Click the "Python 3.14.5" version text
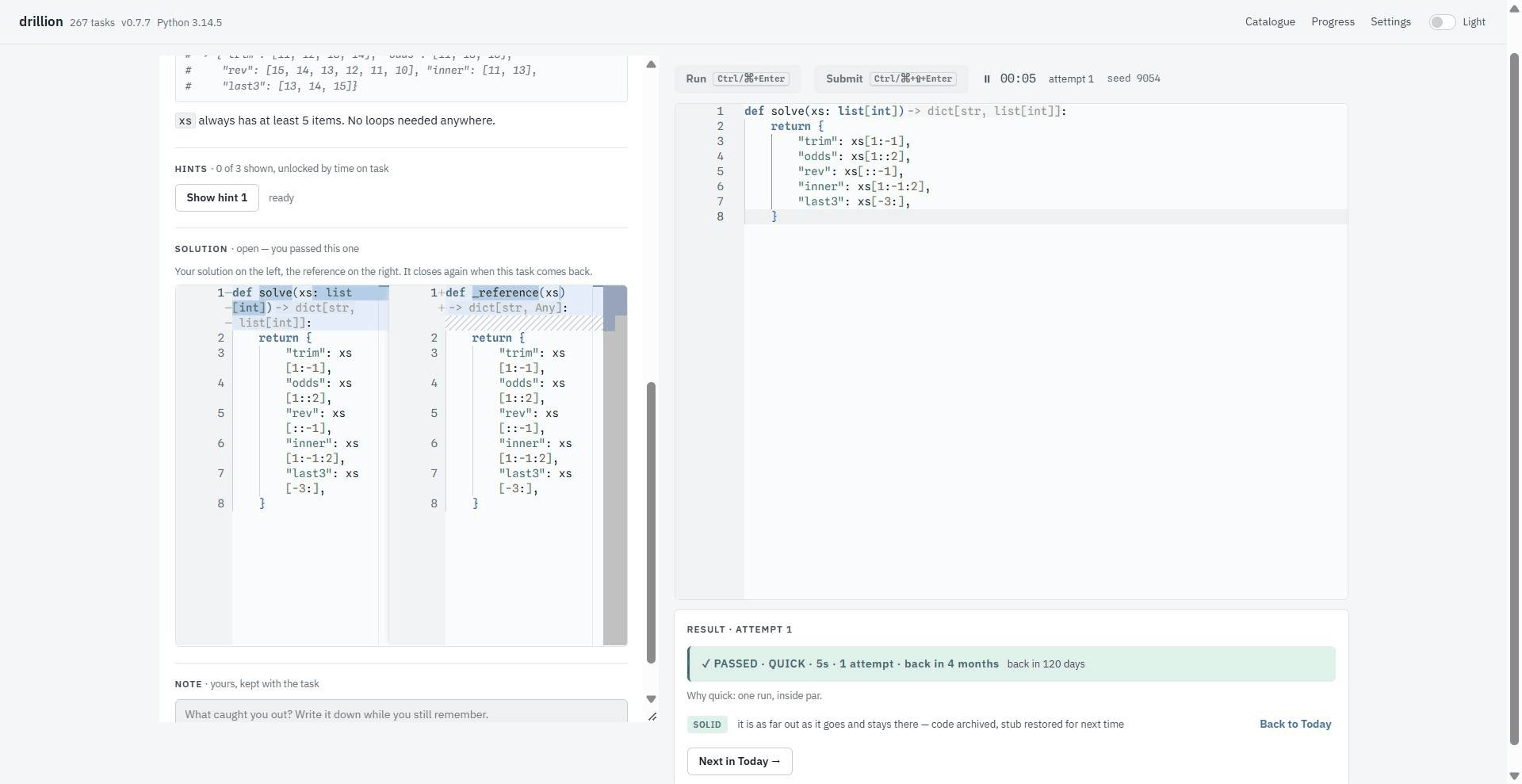Image resolution: width=1522 pixels, height=784 pixels. [189, 22]
